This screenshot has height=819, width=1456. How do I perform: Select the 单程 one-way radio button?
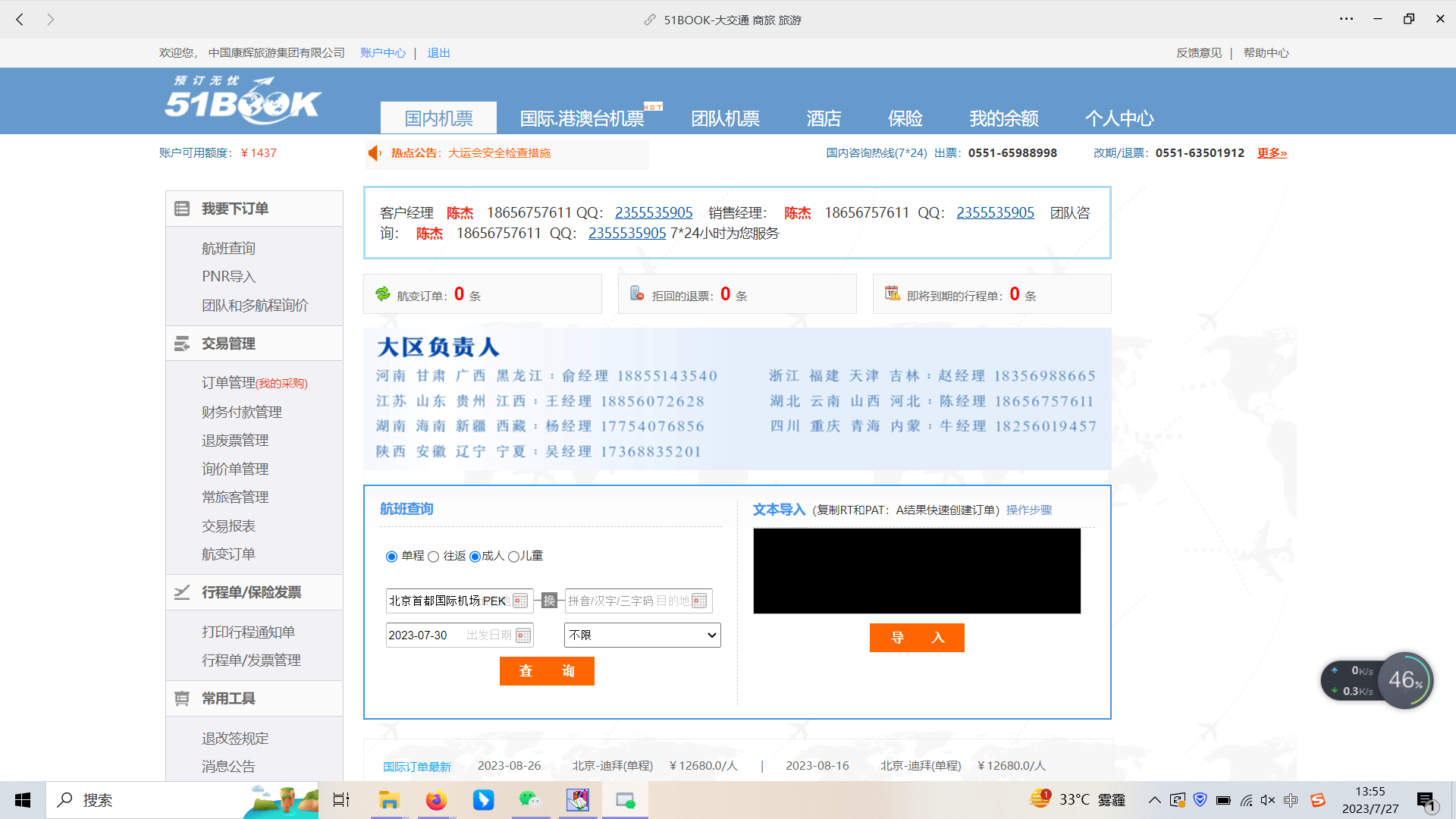pyautogui.click(x=391, y=557)
